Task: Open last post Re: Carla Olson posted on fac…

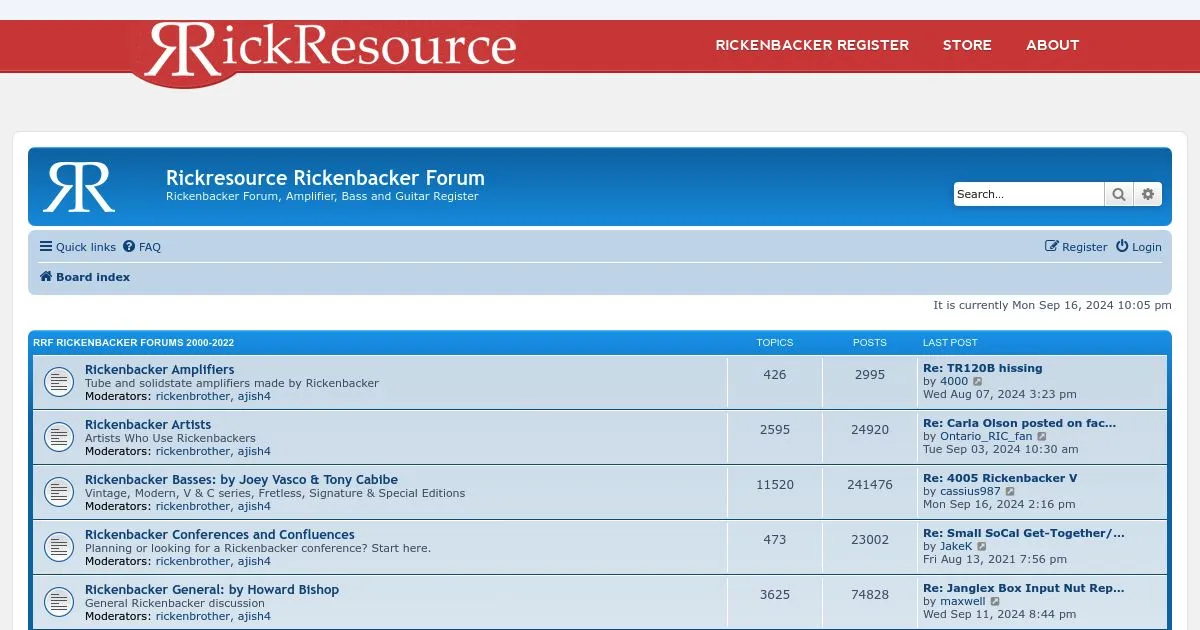Action: (x=1019, y=423)
